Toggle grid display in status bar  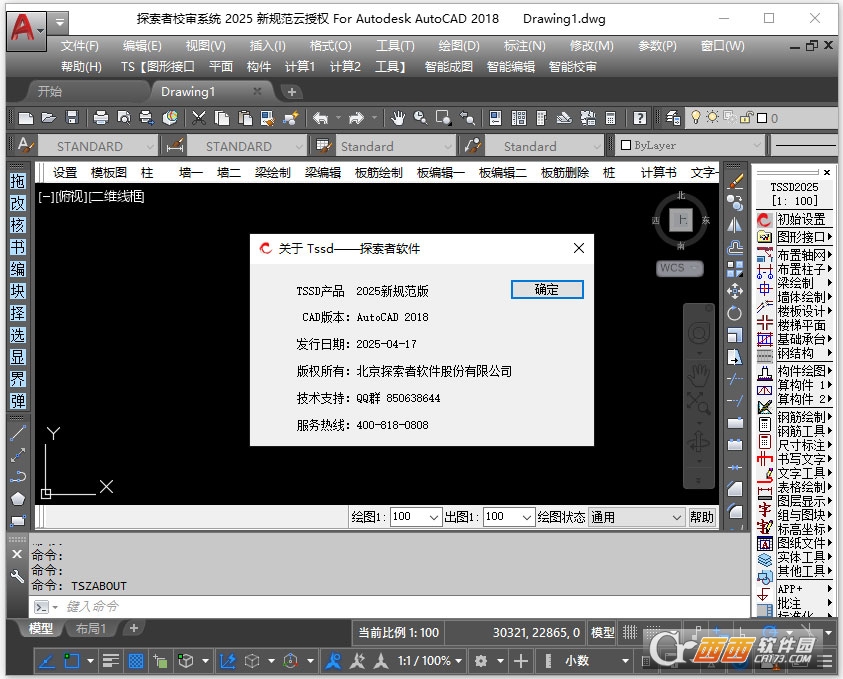tap(630, 633)
